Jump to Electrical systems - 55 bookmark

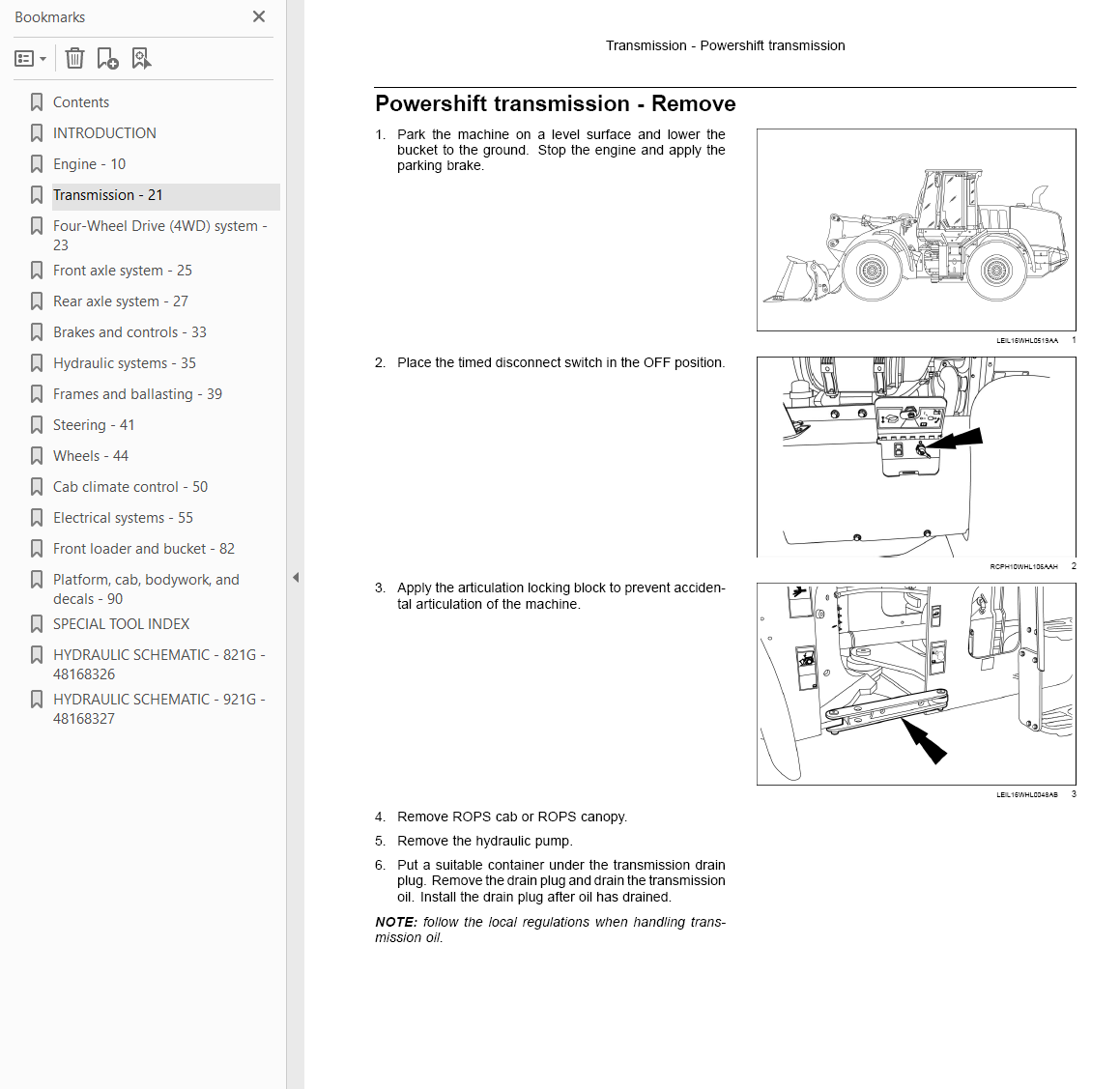click(123, 518)
